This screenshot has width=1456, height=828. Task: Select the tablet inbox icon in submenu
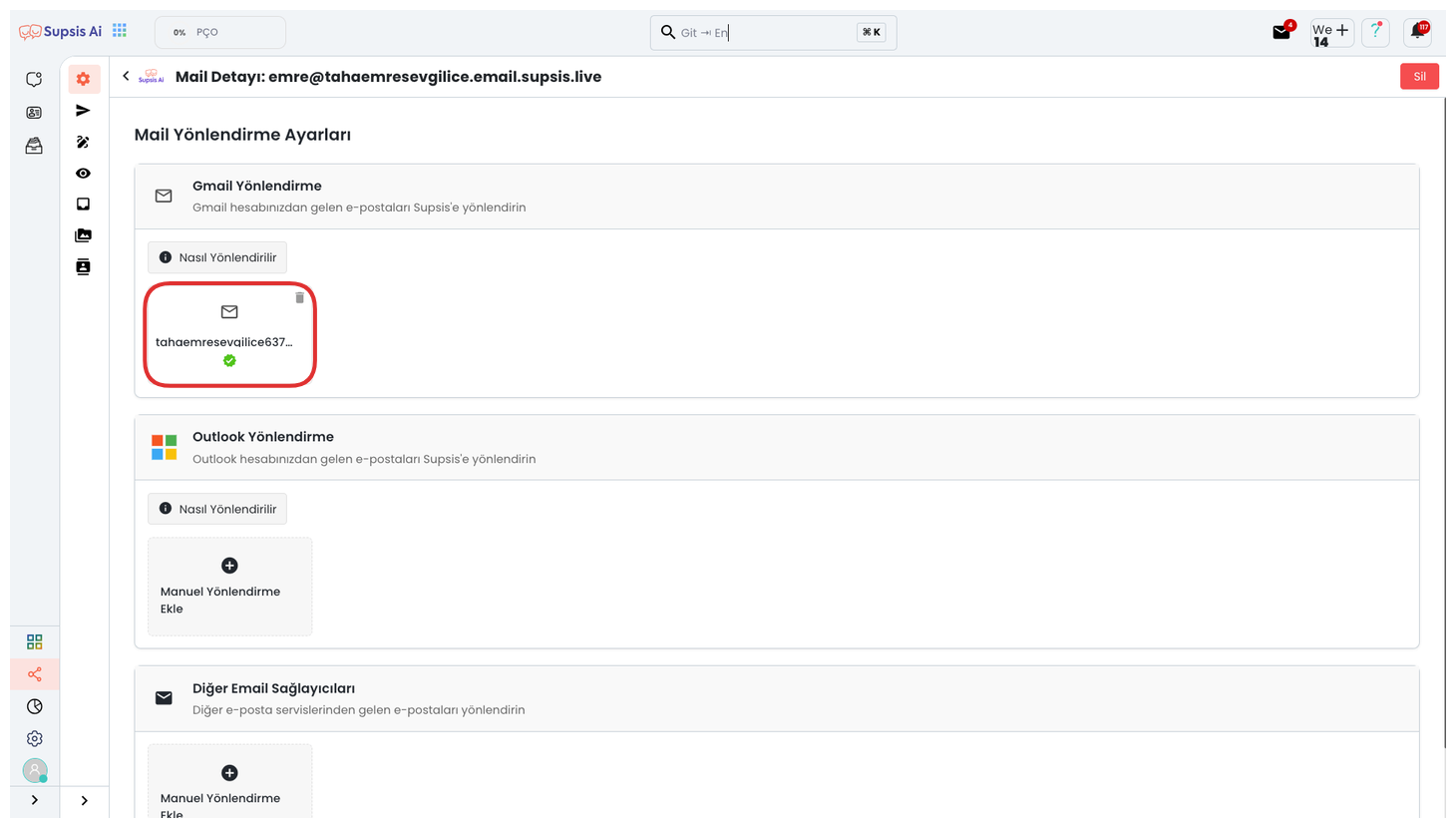84,205
